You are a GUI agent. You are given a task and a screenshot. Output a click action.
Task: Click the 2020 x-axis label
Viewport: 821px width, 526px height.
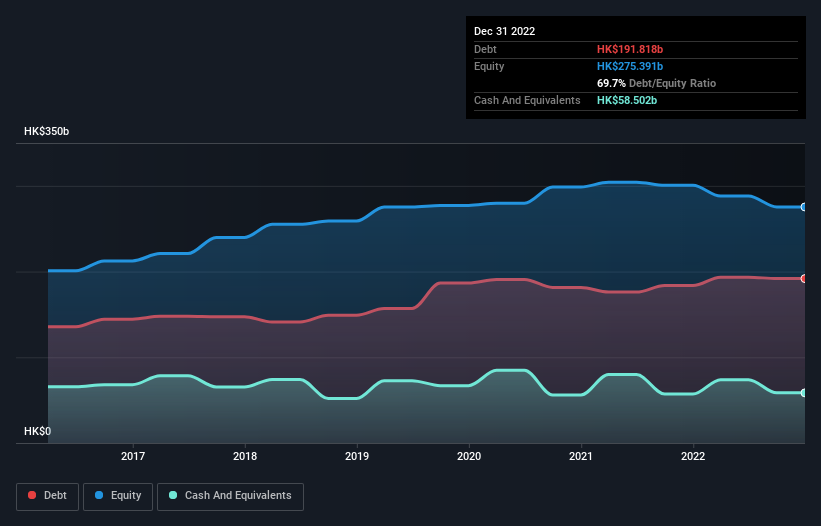point(469,456)
